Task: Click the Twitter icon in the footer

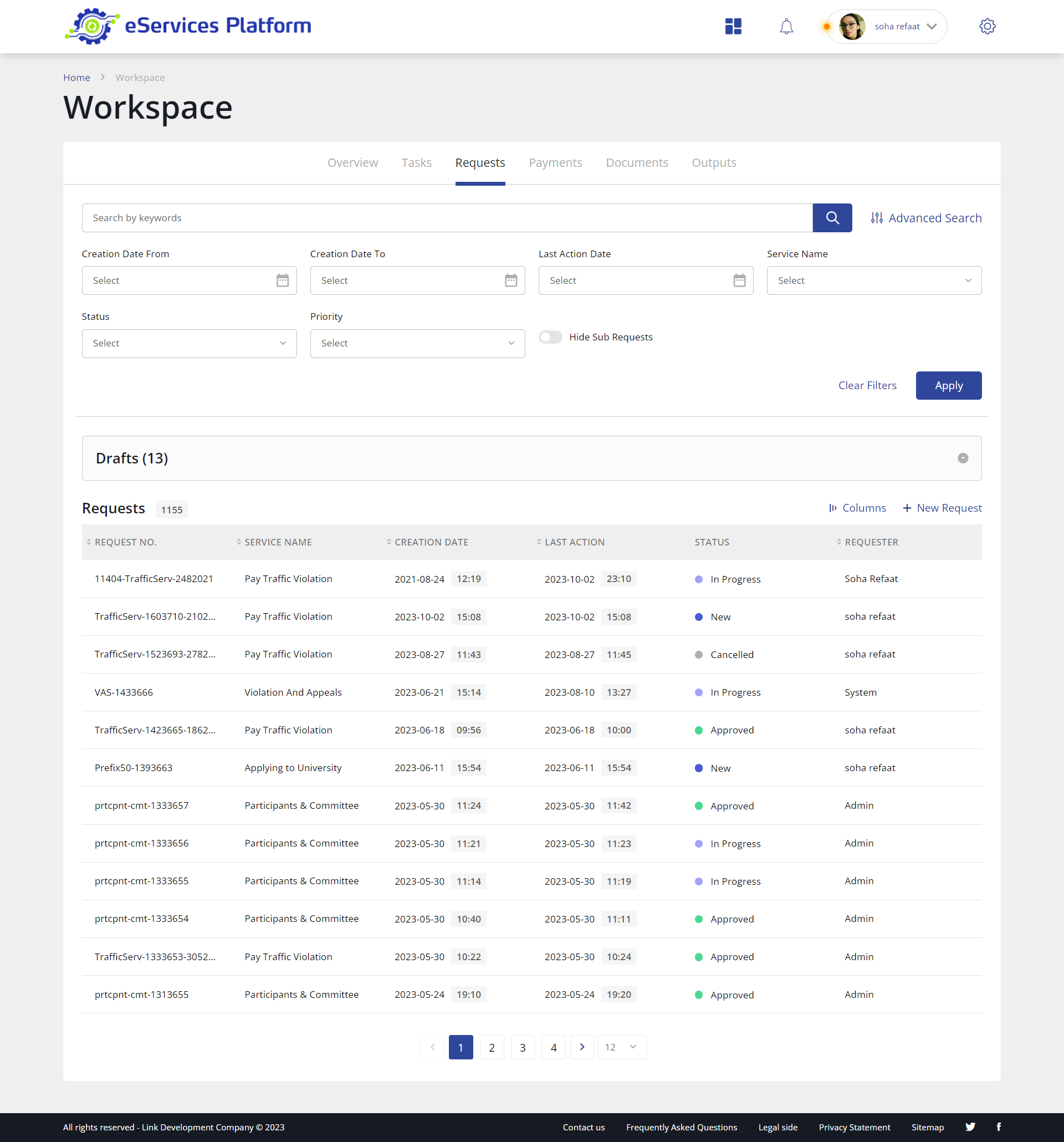Action: (970, 1127)
